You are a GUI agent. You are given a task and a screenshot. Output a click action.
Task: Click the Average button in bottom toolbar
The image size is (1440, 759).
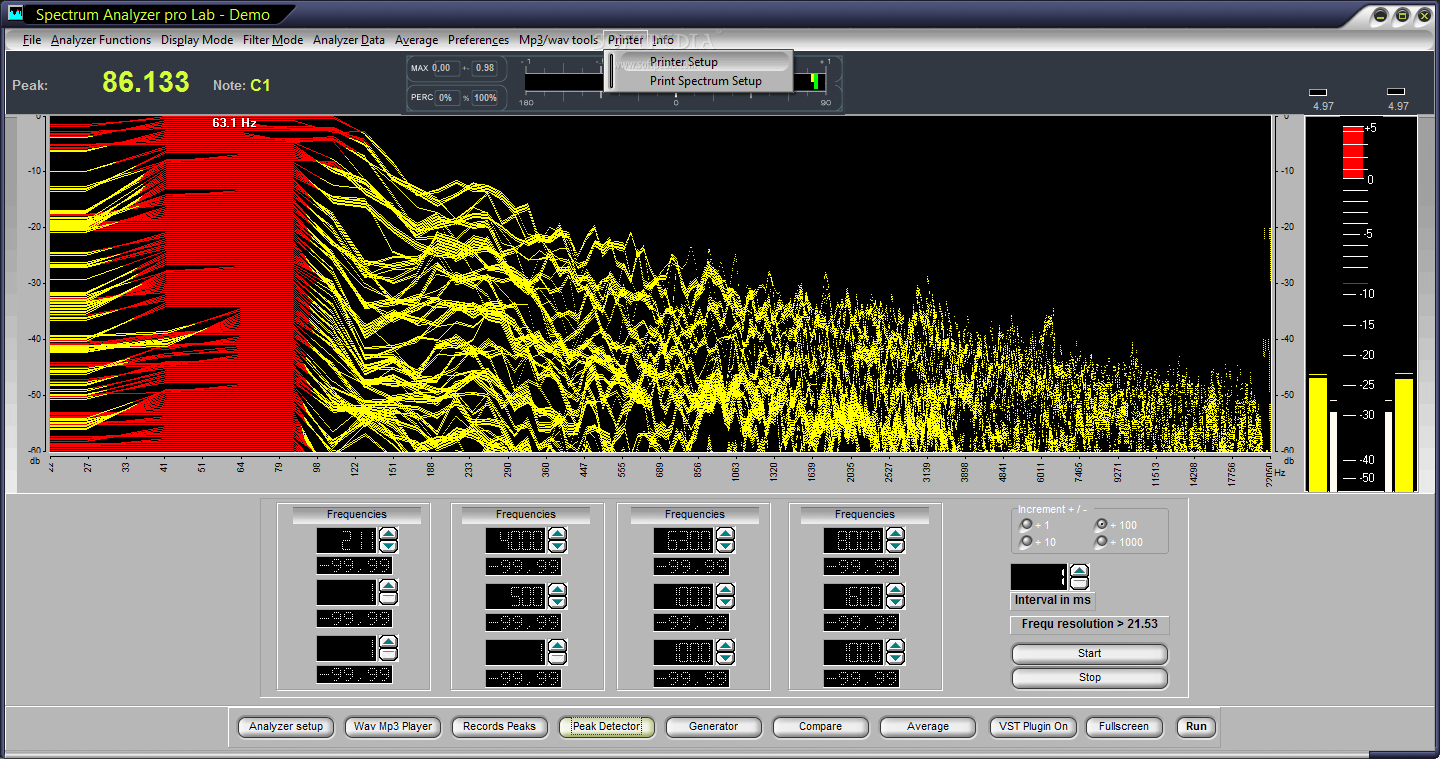[x=928, y=727]
